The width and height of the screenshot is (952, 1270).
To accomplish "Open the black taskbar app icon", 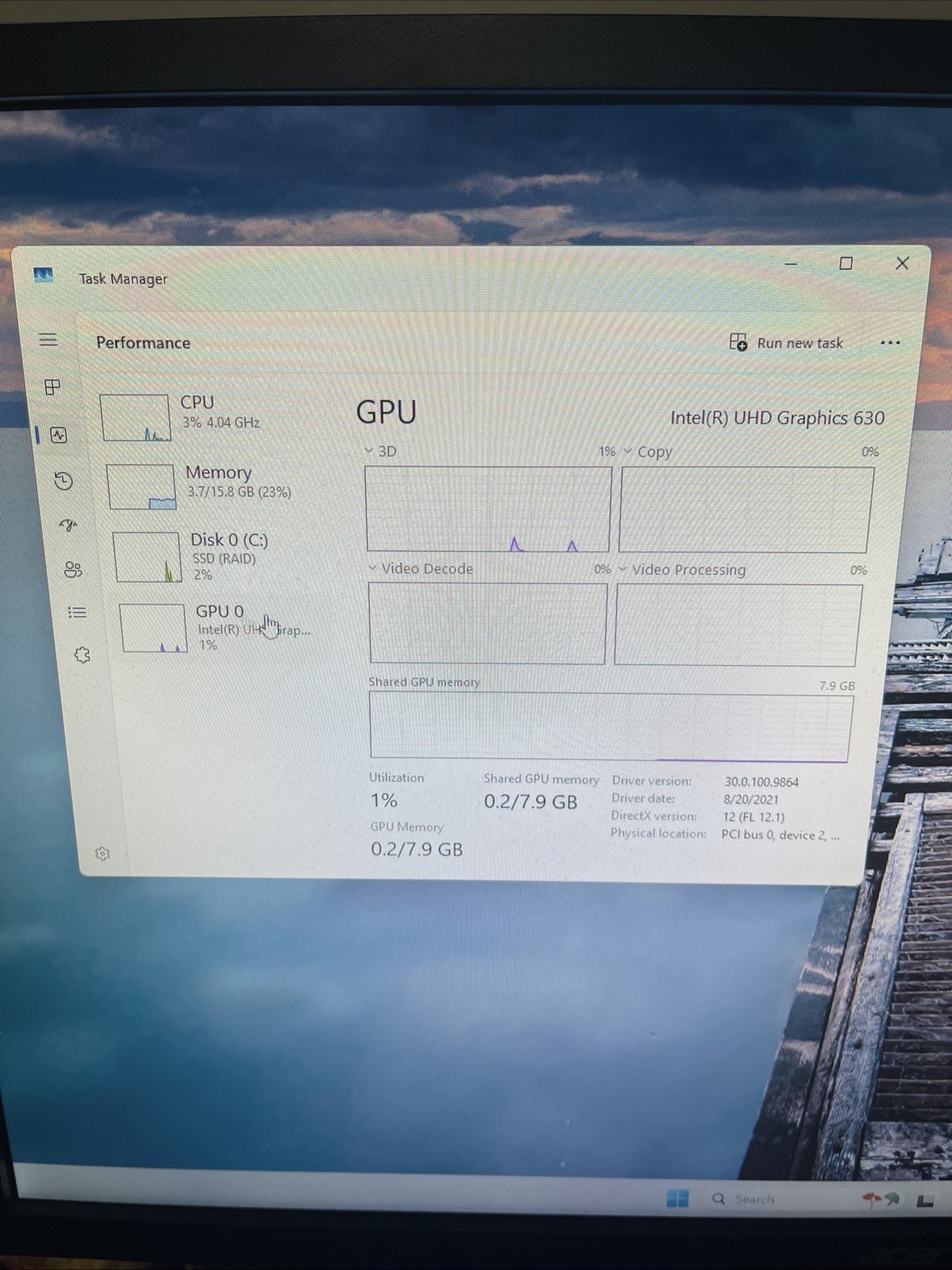I will point(925,1201).
